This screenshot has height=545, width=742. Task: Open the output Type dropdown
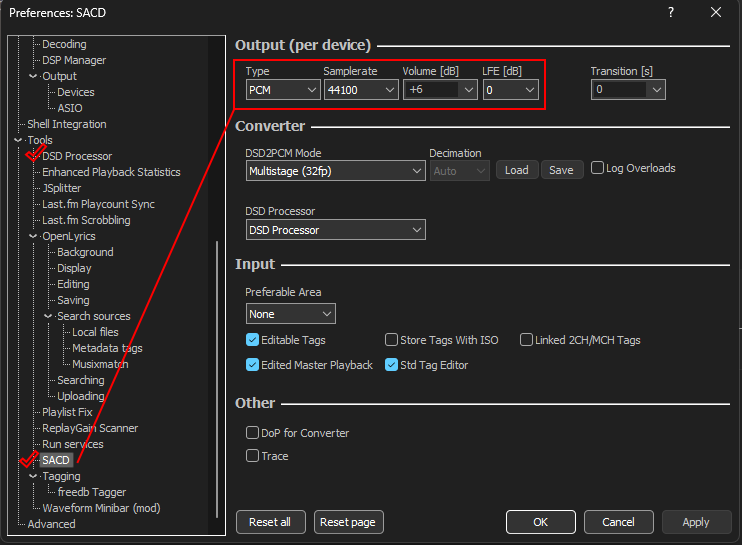(x=282, y=90)
